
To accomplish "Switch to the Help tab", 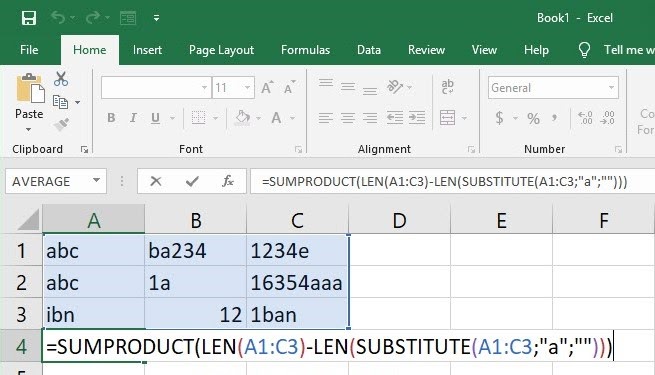I will point(536,50).
